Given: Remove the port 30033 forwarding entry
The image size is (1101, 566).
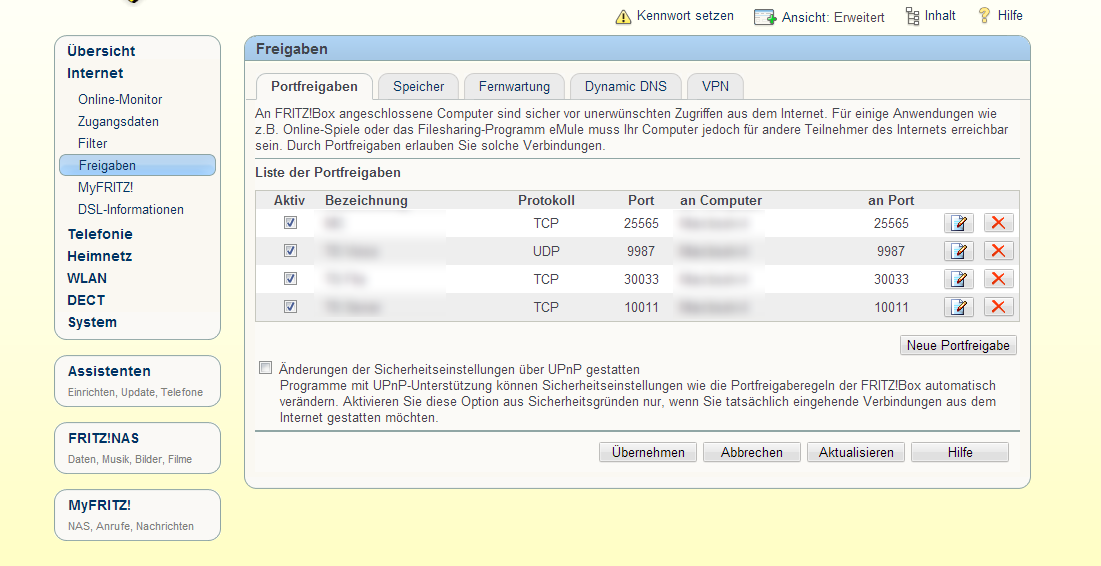Looking at the screenshot, I should click(998, 279).
